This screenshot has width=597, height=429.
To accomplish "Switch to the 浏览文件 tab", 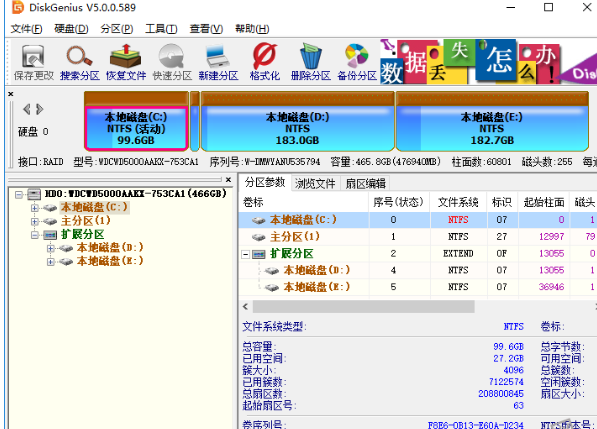I will pos(315,184).
